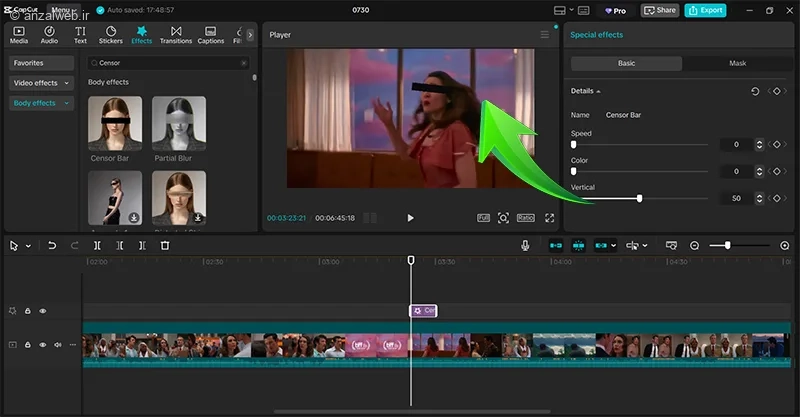Toggle lock on the main video track
Screen dimensions: 800x417
tap(28, 345)
